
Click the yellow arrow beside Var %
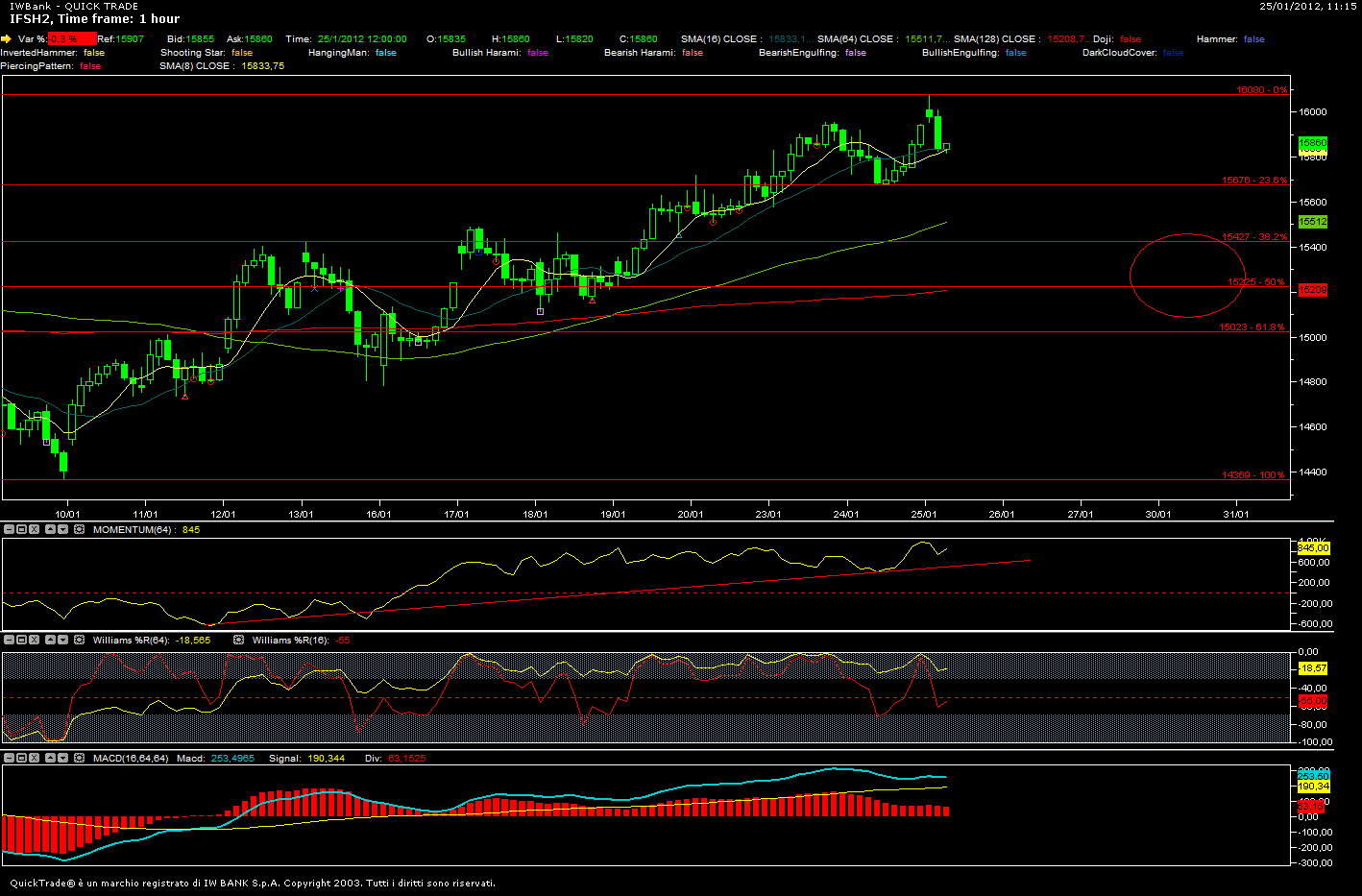tap(7, 39)
